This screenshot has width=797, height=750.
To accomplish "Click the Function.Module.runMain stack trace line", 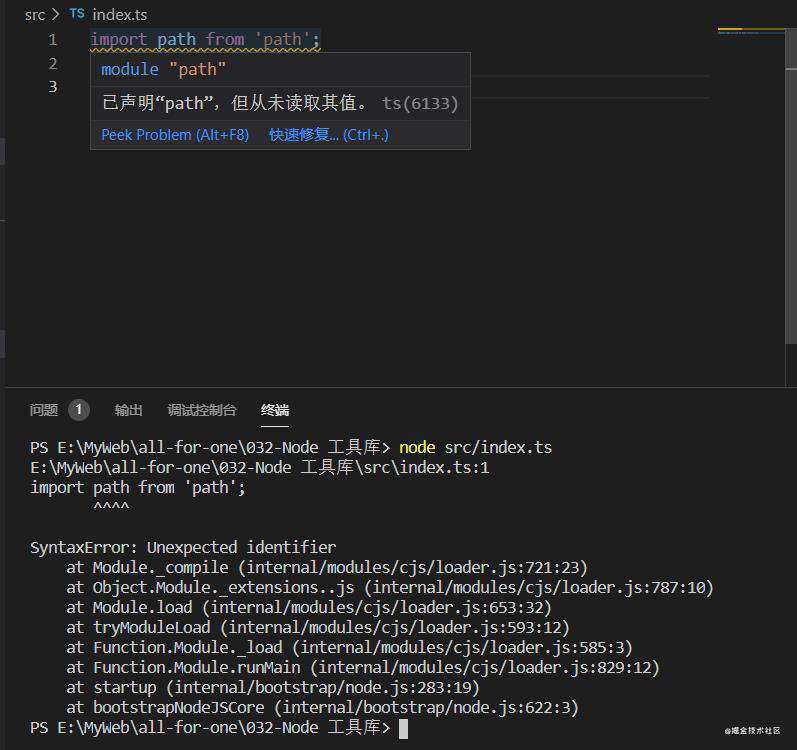I will (363, 667).
